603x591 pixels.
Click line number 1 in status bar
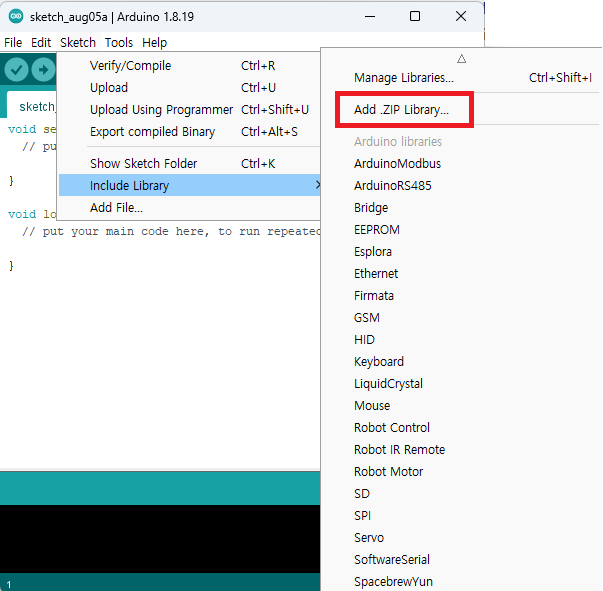(9, 585)
